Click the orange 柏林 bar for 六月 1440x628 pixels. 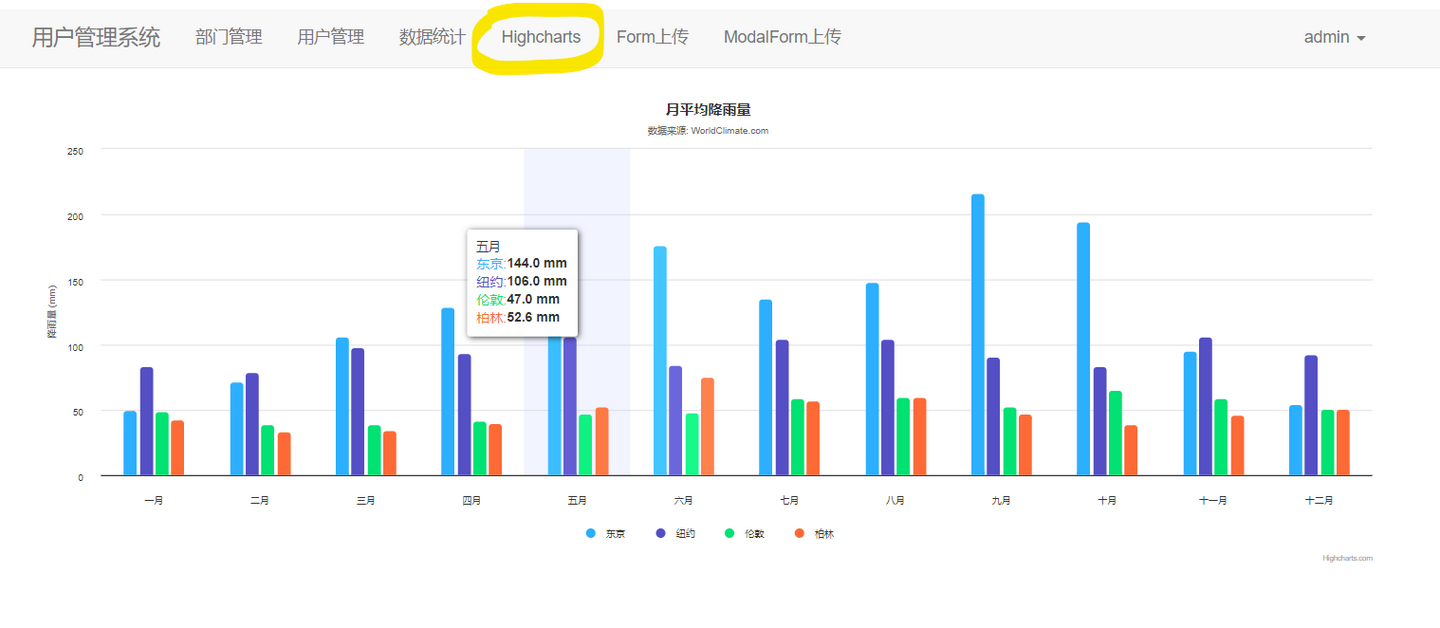click(x=708, y=425)
